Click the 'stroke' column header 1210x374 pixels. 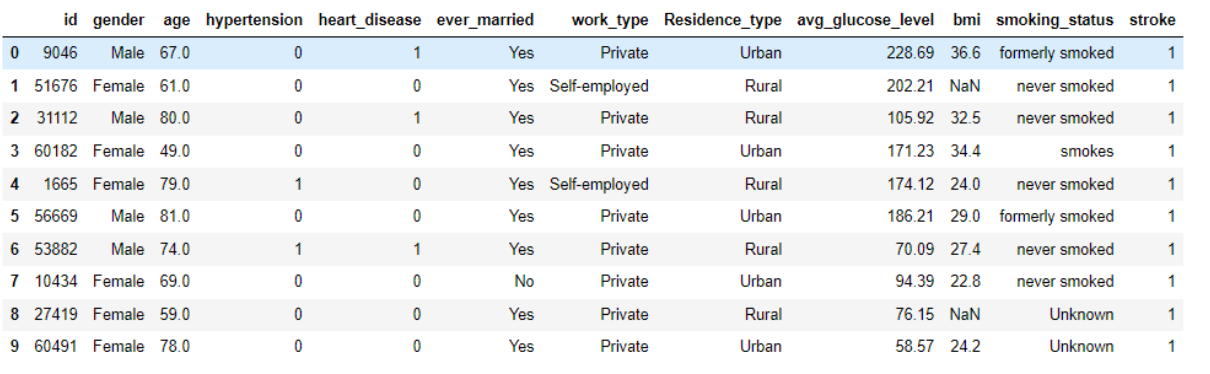pos(1153,20)
